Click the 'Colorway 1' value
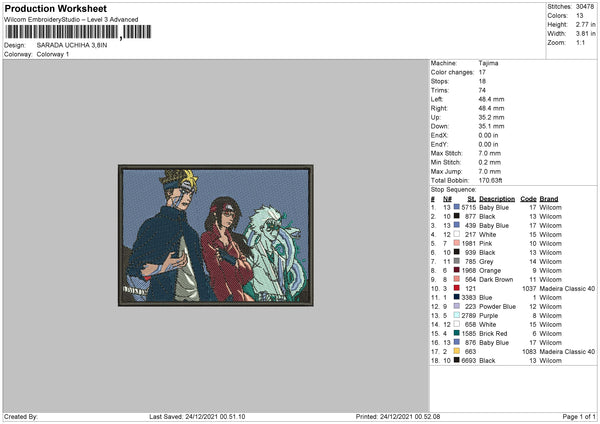The width and height of the screenshot is (600, 424). click(x=53, y=54)
